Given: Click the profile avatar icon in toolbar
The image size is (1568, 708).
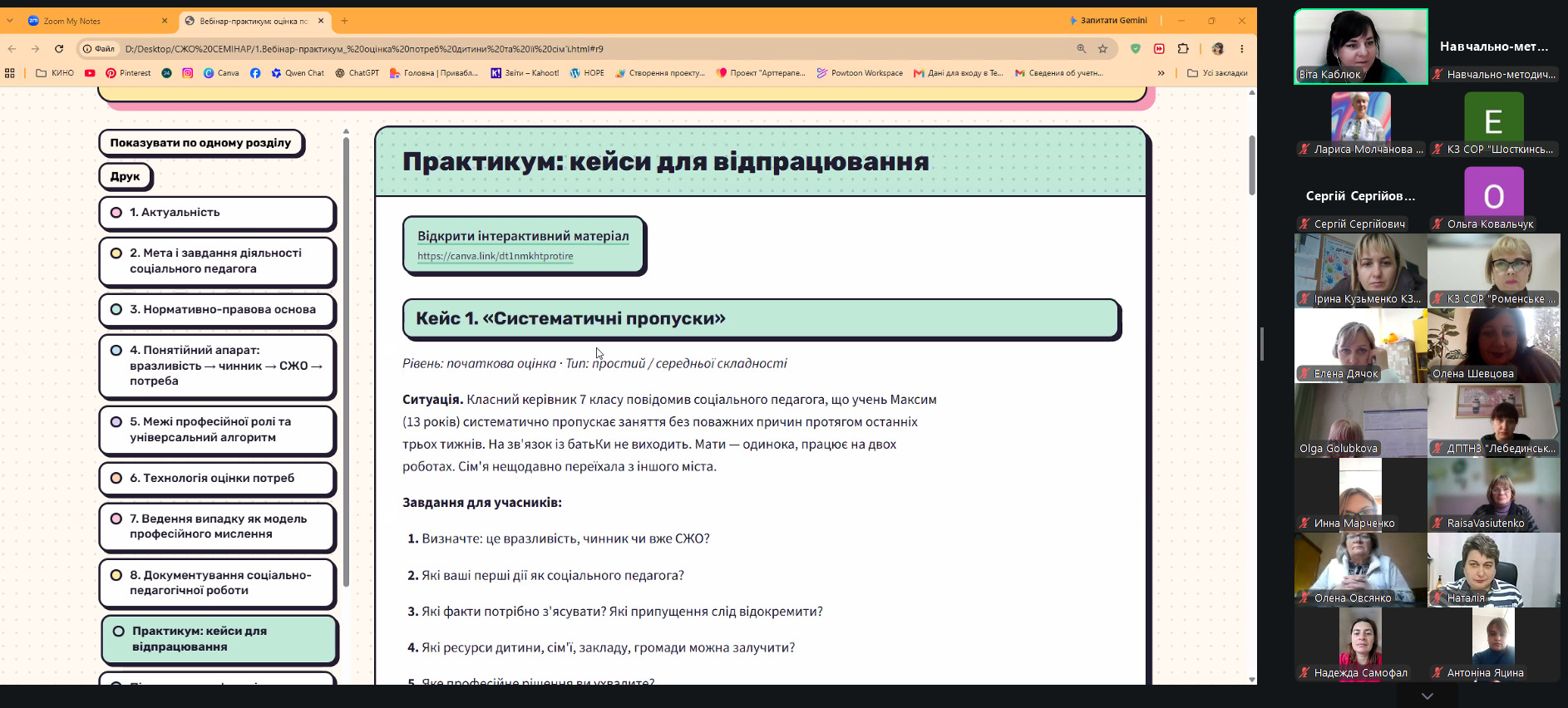Looking at the screenshot, I should click(x=1218, y=49).
